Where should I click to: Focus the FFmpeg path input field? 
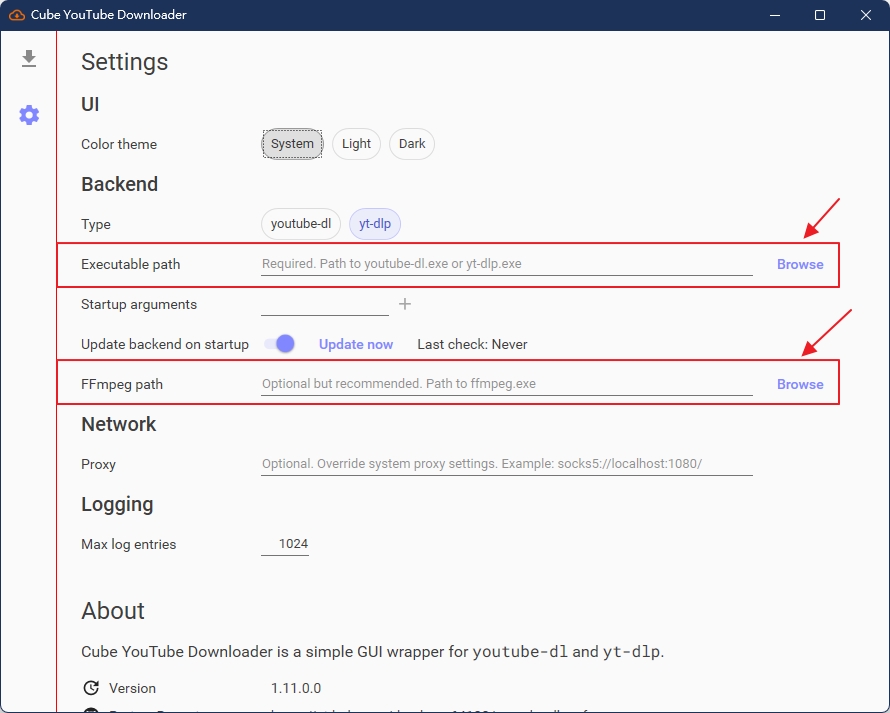tap(507, 384)
